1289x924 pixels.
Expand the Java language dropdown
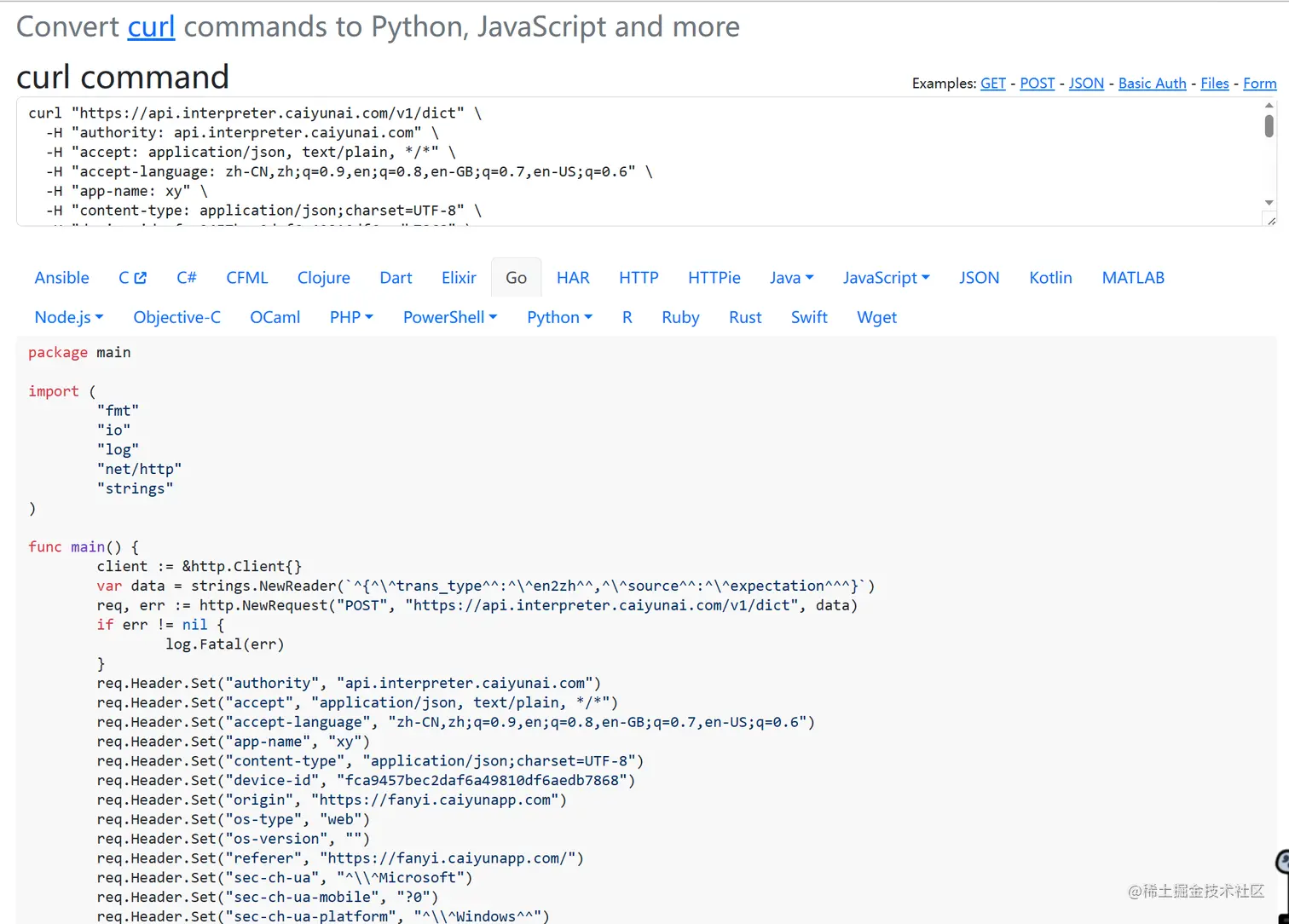click(791, 278)
